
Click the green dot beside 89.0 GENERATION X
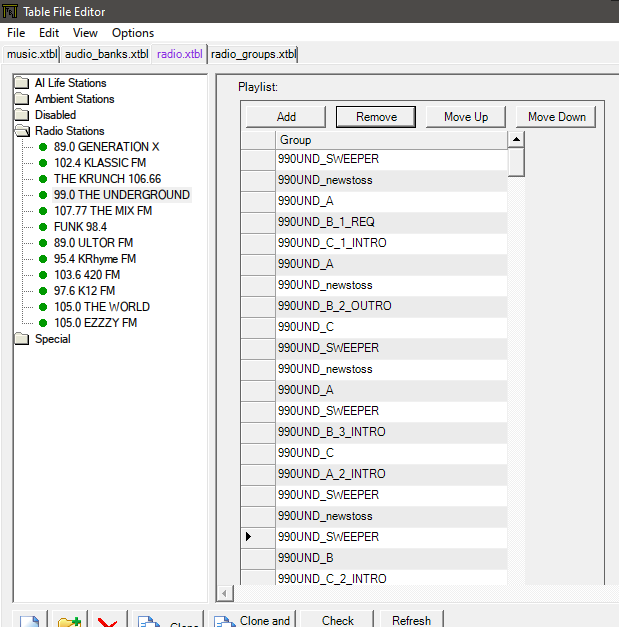pyautogui.click(x=43, y=147)
